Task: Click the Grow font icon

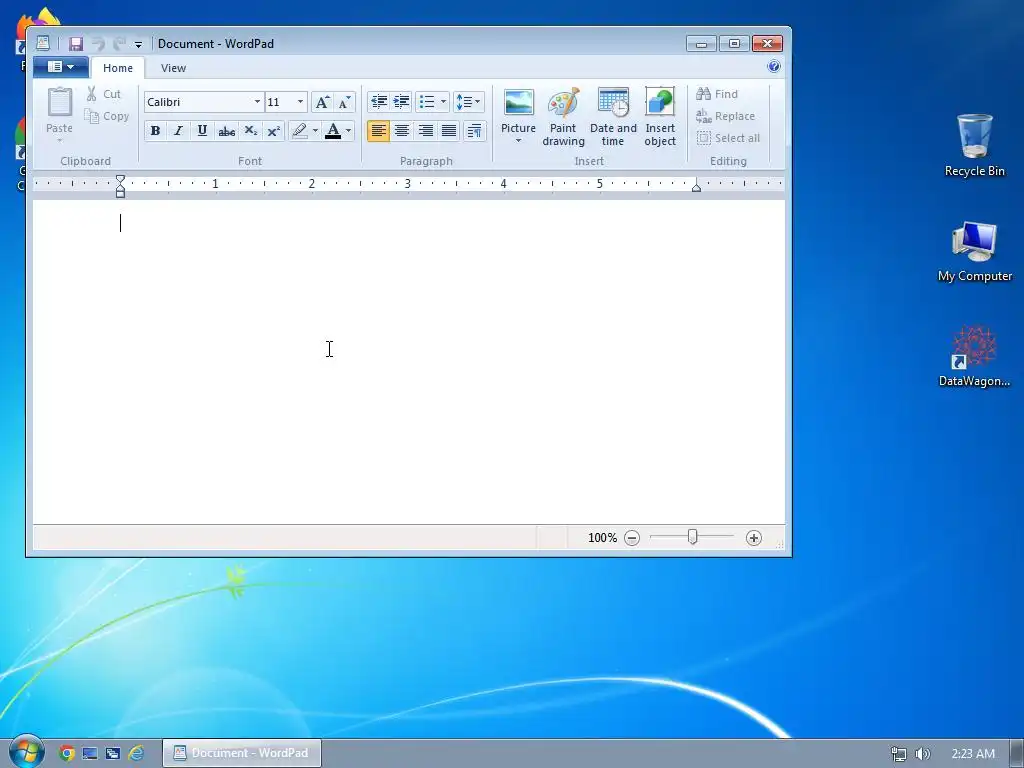Action: point(322,102)
